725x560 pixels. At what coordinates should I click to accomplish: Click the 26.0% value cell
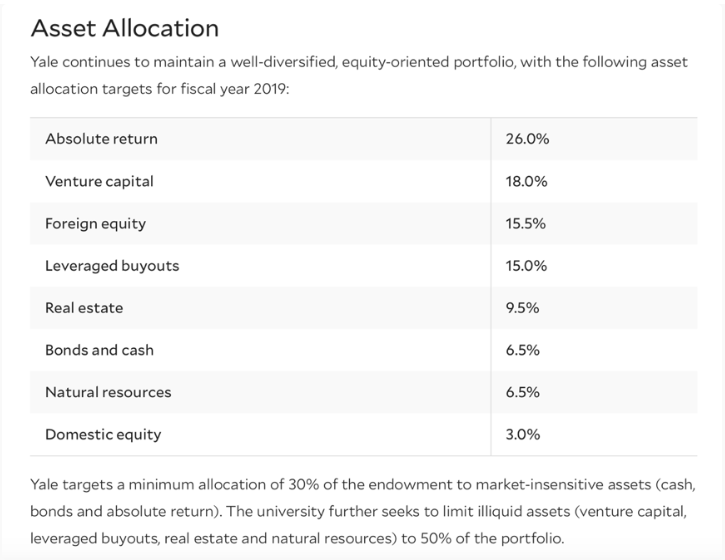tap(528, 139)
